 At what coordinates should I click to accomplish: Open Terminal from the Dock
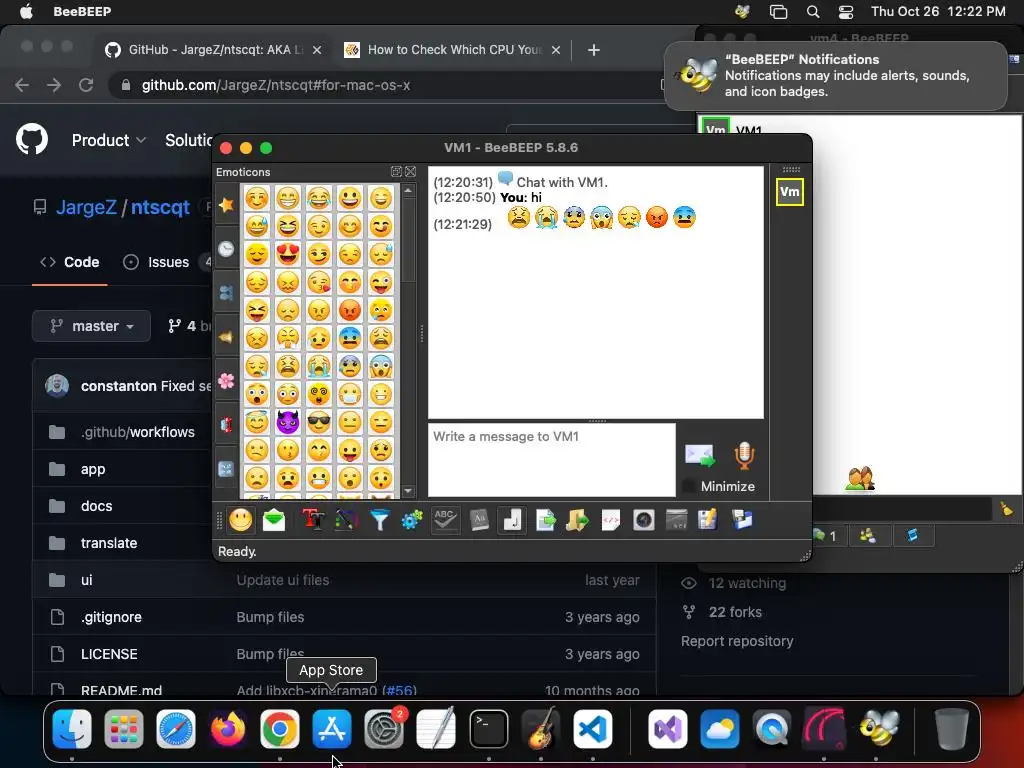[488, 729]
